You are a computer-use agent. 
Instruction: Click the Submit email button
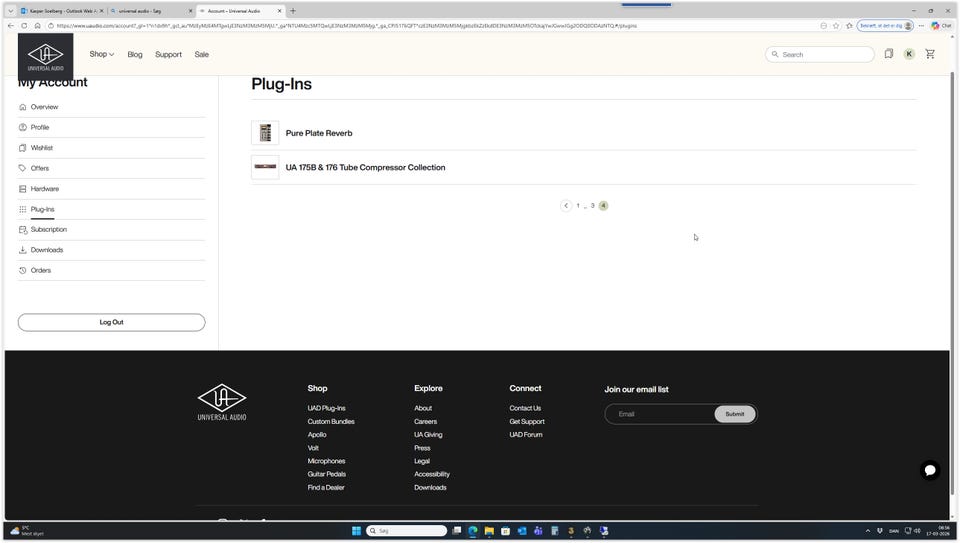click(x=735, y=414)
